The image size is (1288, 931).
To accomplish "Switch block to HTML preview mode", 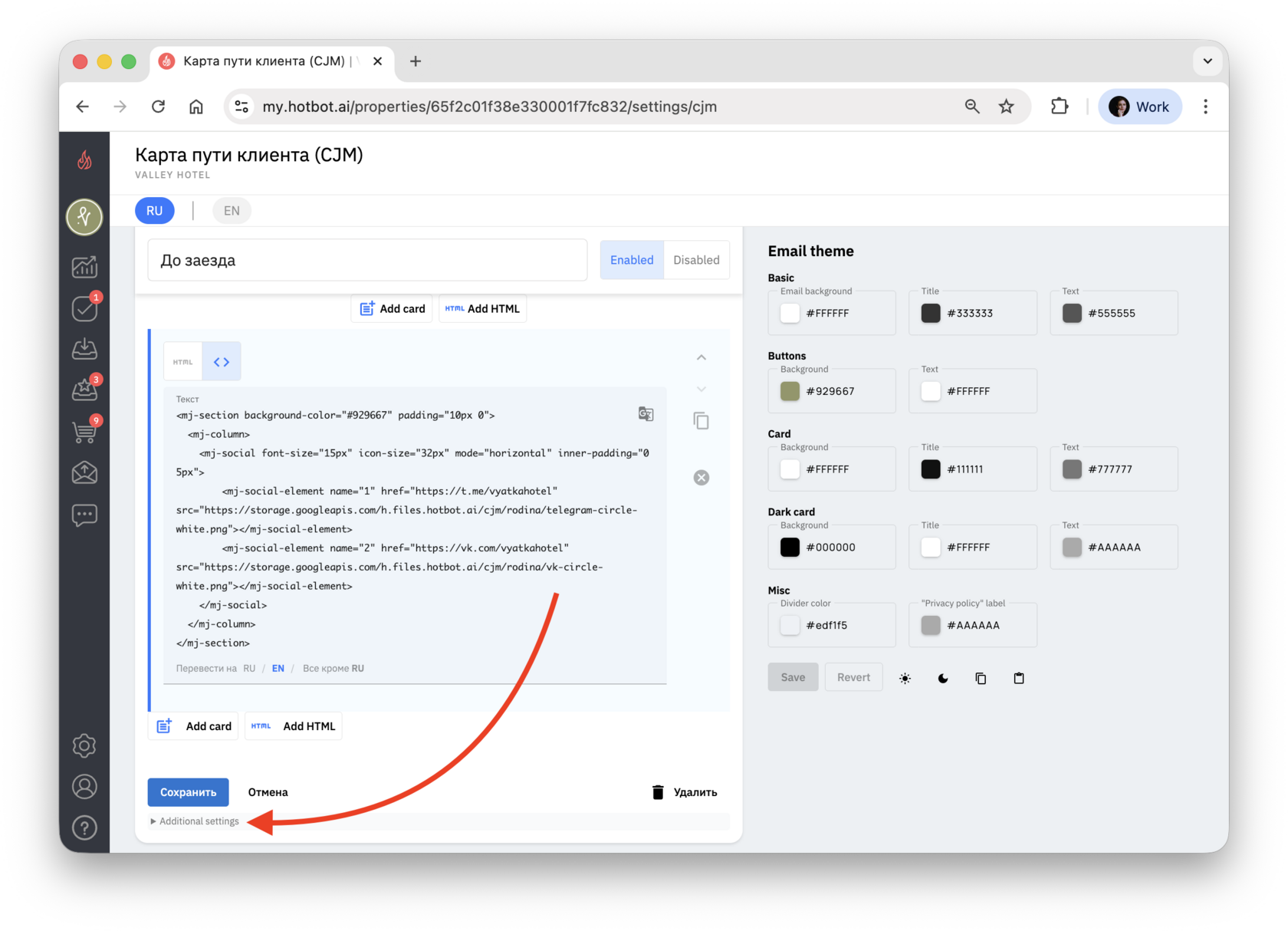I will coord(183,362).
